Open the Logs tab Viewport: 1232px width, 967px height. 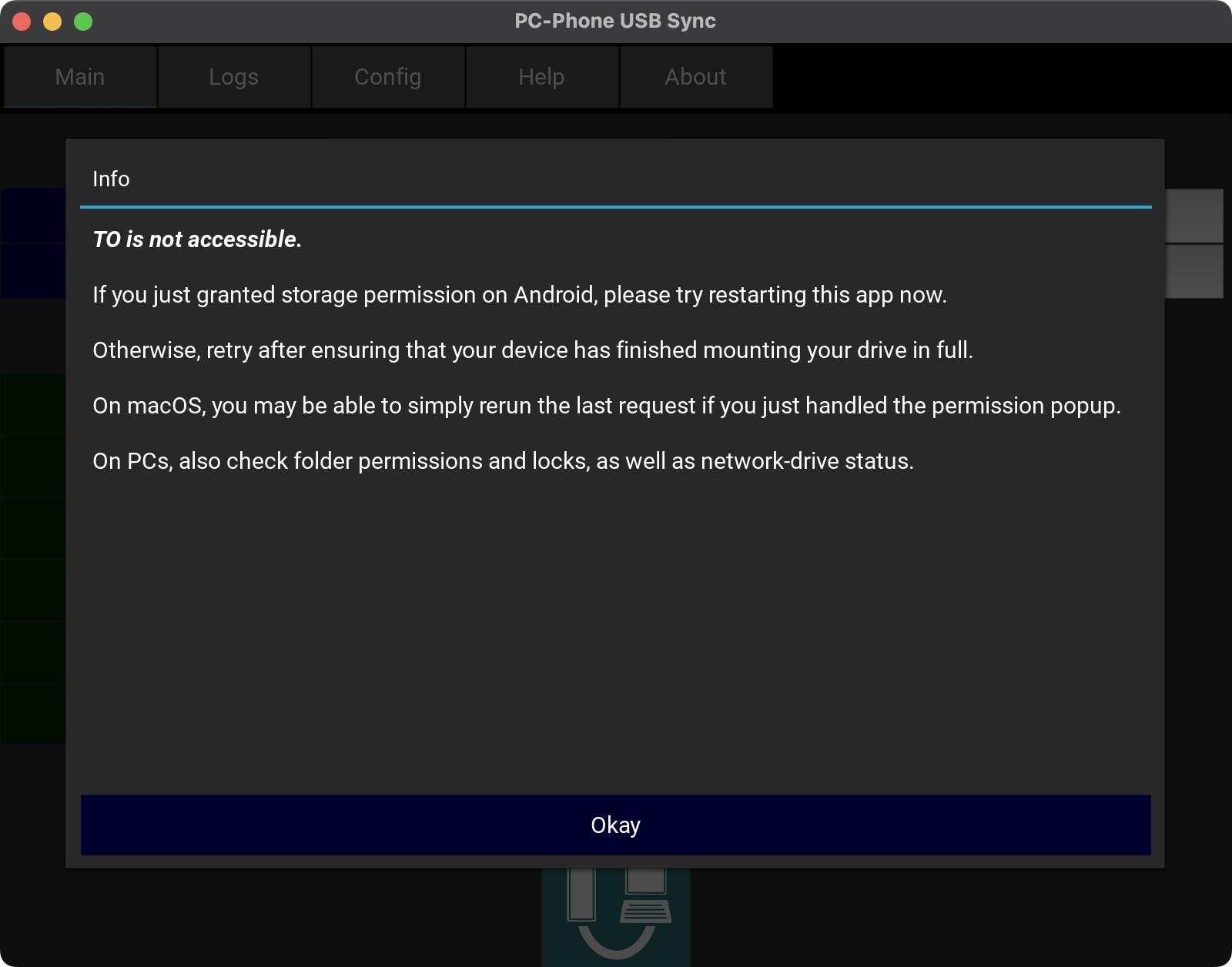pyautogui.click(x=234, y=77)
